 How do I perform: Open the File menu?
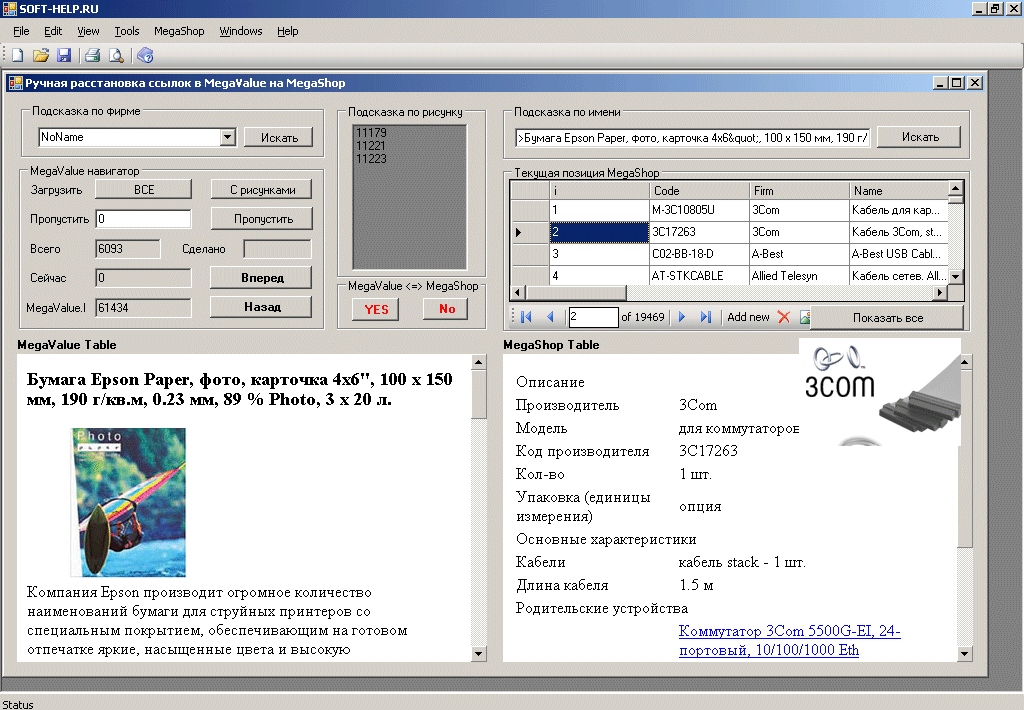point(21,31)
